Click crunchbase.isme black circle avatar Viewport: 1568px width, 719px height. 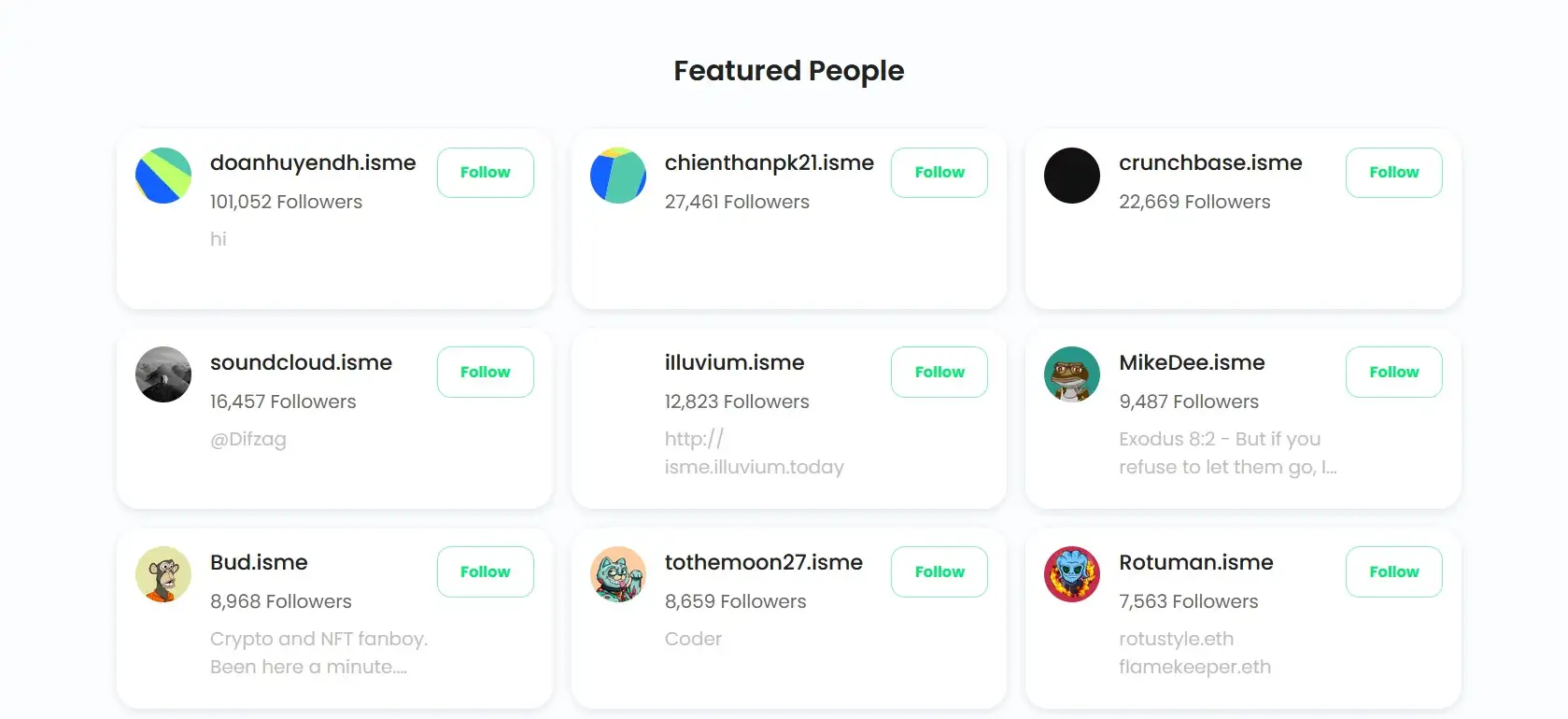[1072, 176]
